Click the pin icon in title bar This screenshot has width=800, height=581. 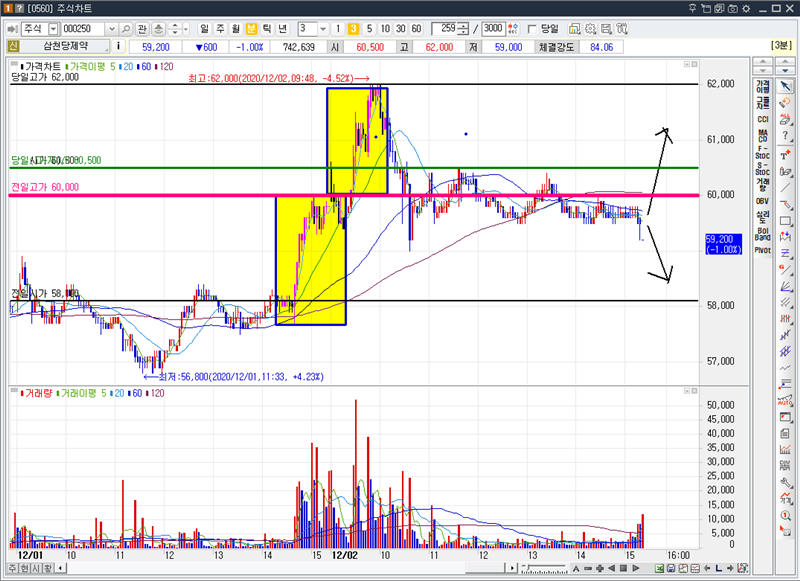(x=693, y=8)
